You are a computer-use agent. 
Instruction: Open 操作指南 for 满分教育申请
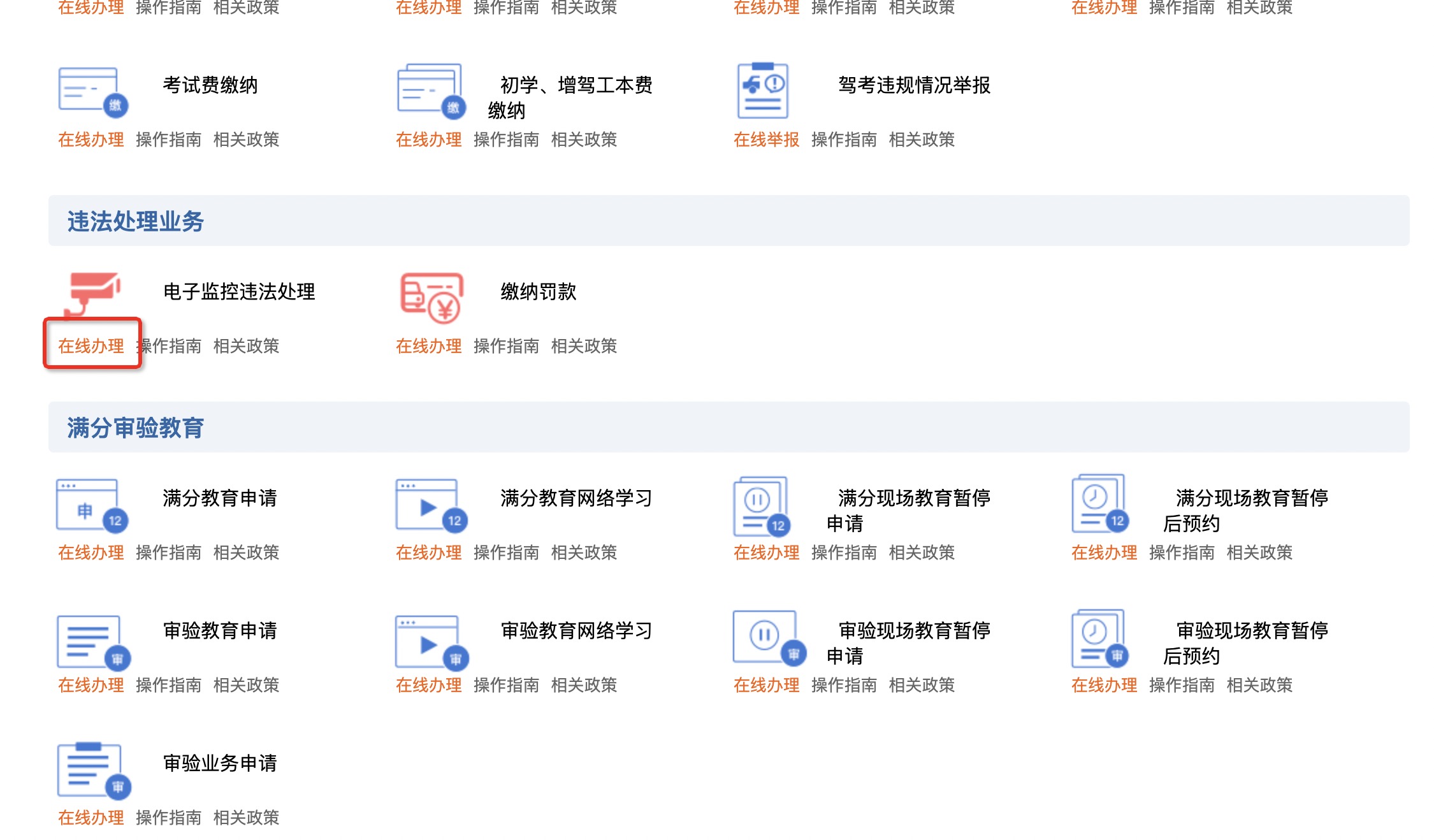click(169, 553)
